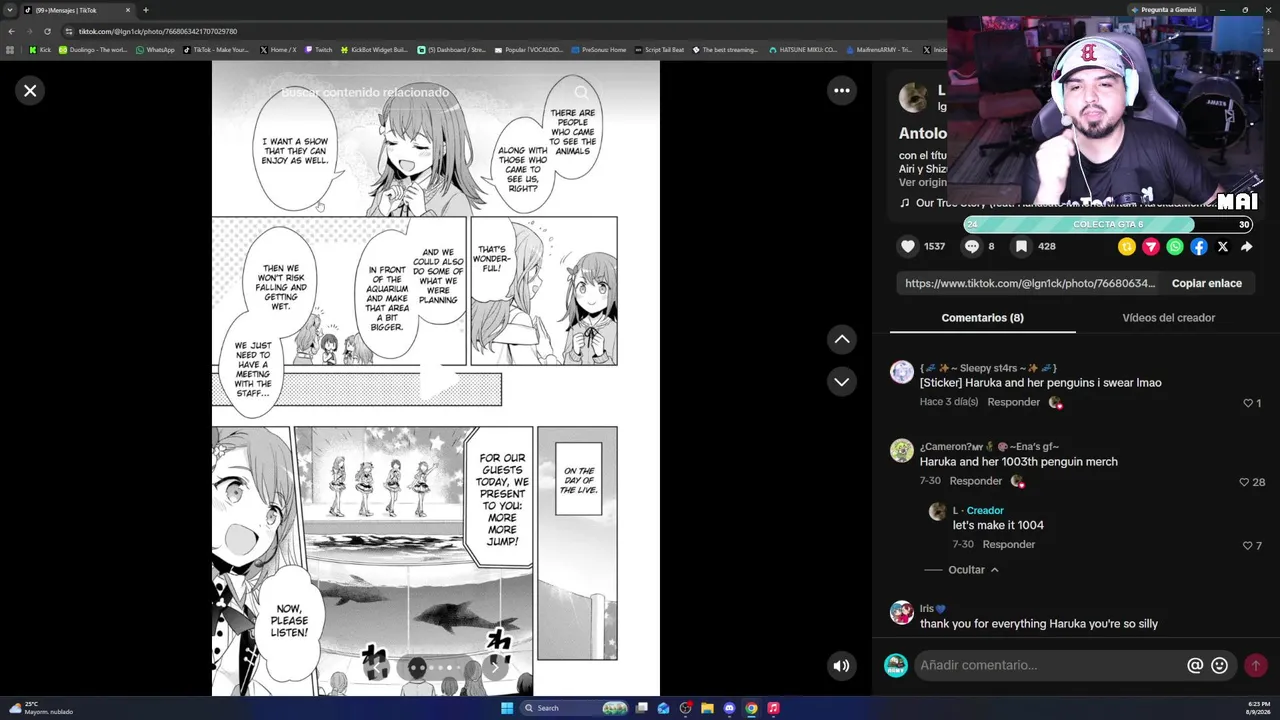
Task: Repost using the yellow repost icon
Action: pyautogui.click(x=1127, y=247)
